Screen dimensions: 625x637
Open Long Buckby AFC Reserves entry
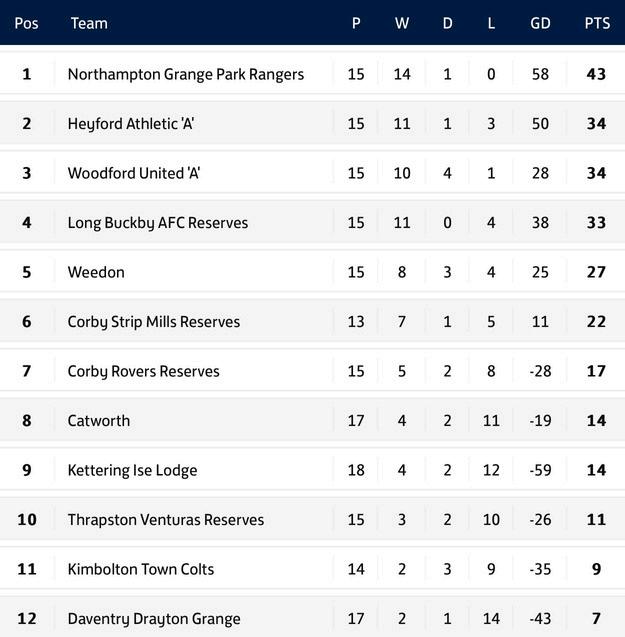(x=158, y=223)
